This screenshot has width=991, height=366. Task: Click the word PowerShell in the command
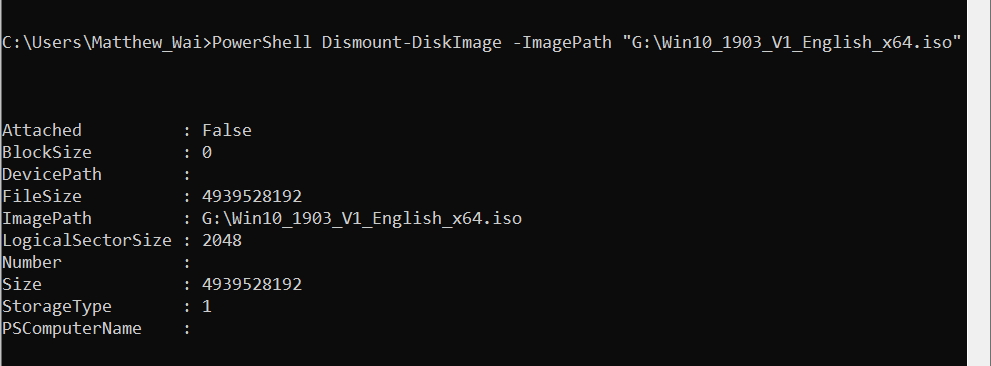click(262, 42)
